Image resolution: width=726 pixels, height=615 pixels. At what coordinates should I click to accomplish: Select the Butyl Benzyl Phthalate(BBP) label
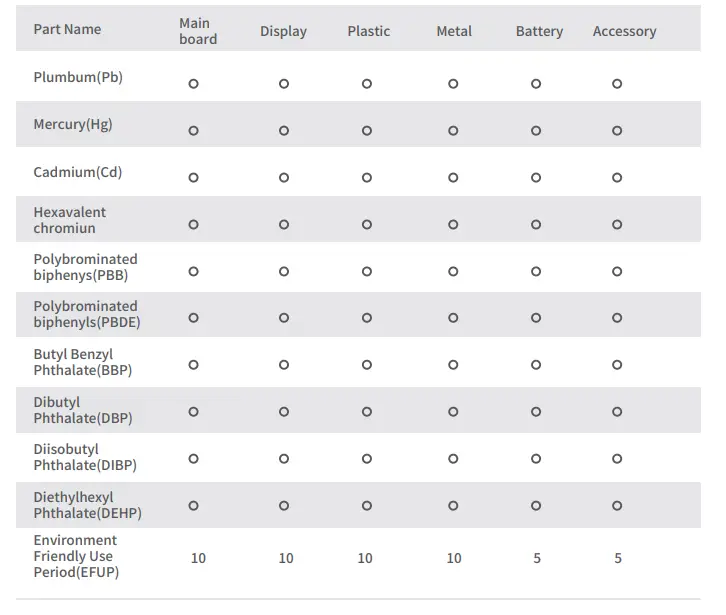point(82,362)
